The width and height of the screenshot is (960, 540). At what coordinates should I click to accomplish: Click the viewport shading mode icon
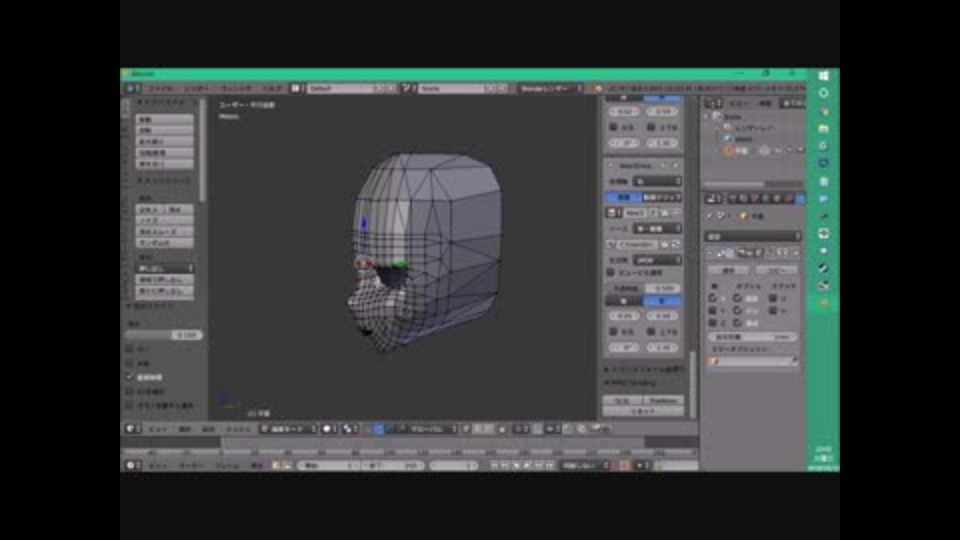tap(329, 429)
